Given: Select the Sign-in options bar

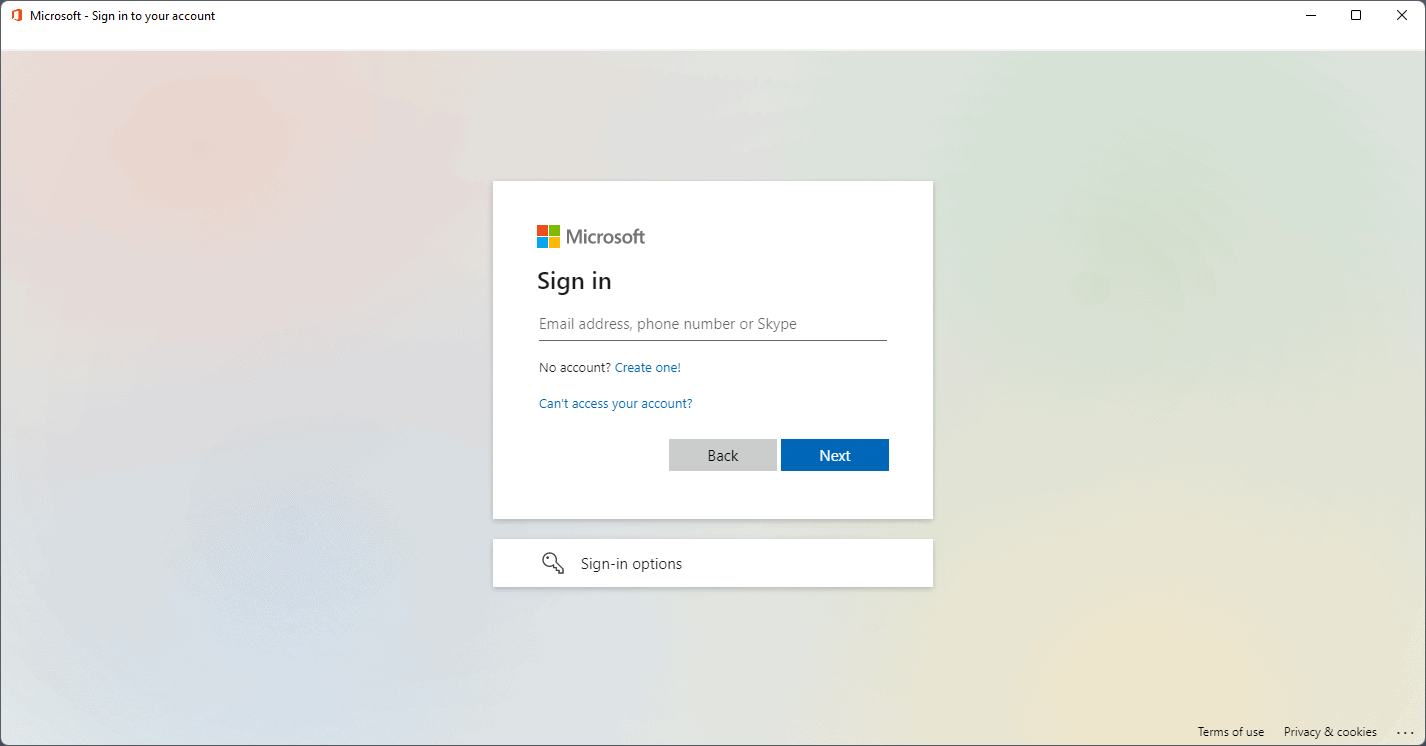Looking at the screenshot, I should tap(712, 563).
